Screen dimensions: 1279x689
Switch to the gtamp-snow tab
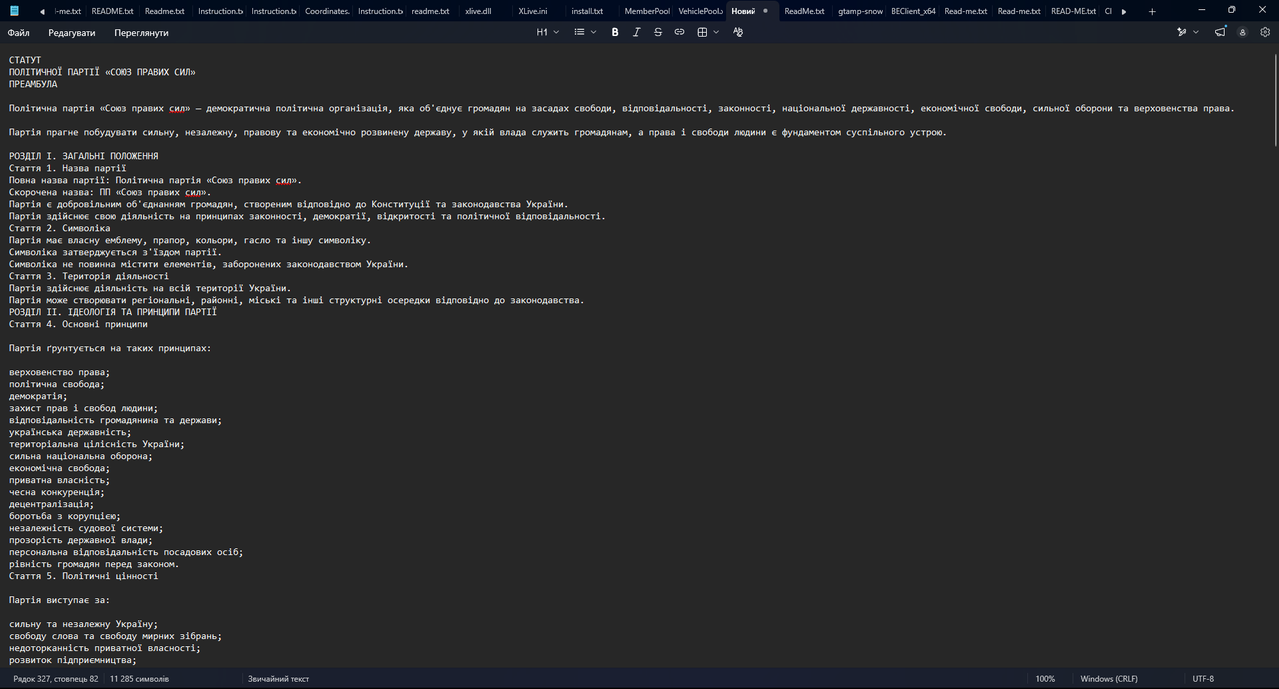[x=861, y=11]
